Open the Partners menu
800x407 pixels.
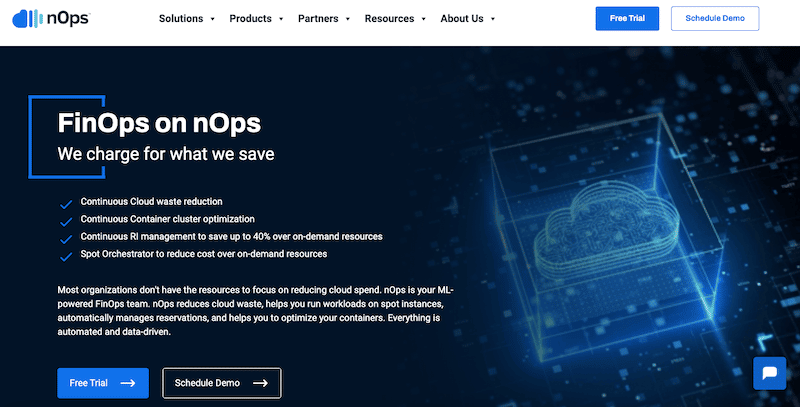point(318,18)
